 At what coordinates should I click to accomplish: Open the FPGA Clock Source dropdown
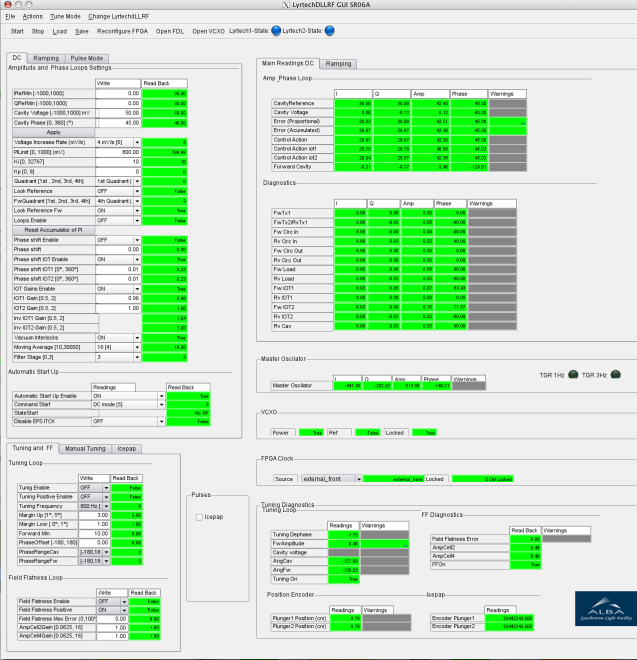pos(332,479)
